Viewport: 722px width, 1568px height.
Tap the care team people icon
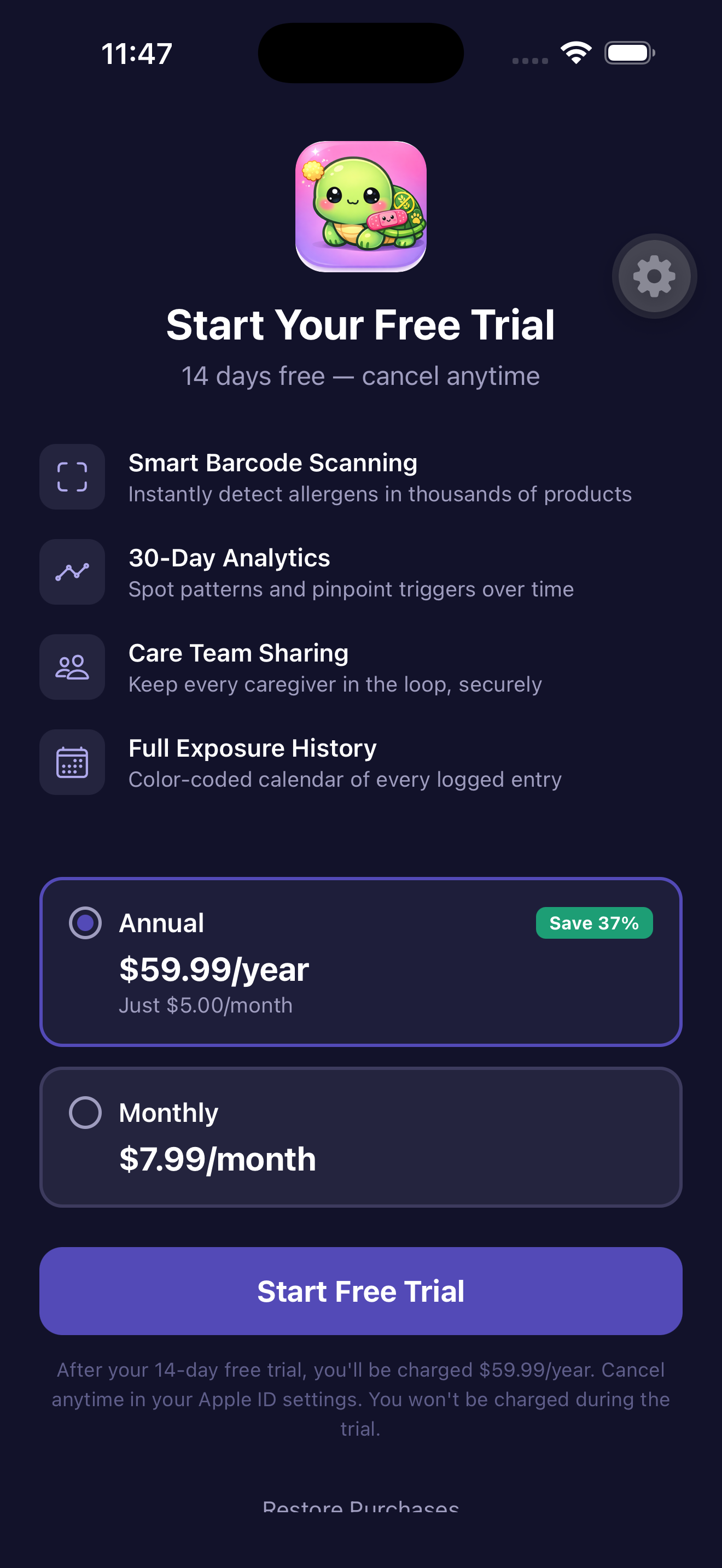72,666
